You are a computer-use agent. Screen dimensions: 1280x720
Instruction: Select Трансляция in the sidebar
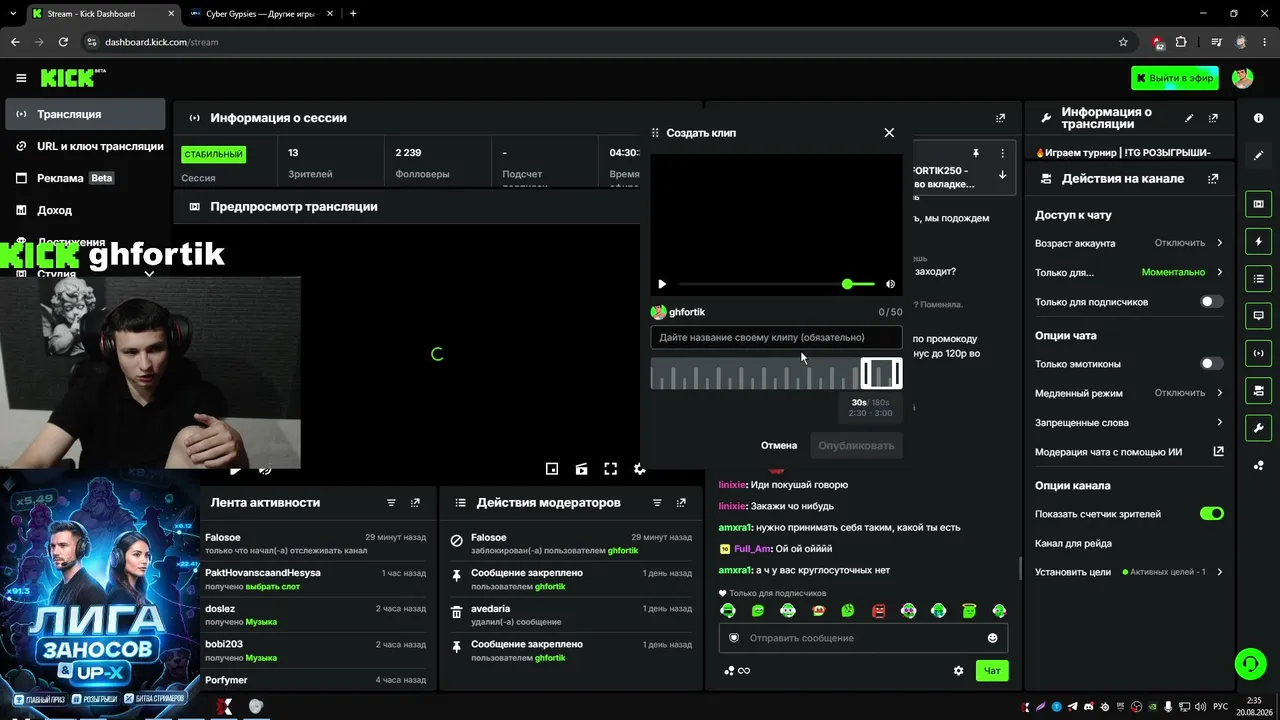[x=85, y=114]
